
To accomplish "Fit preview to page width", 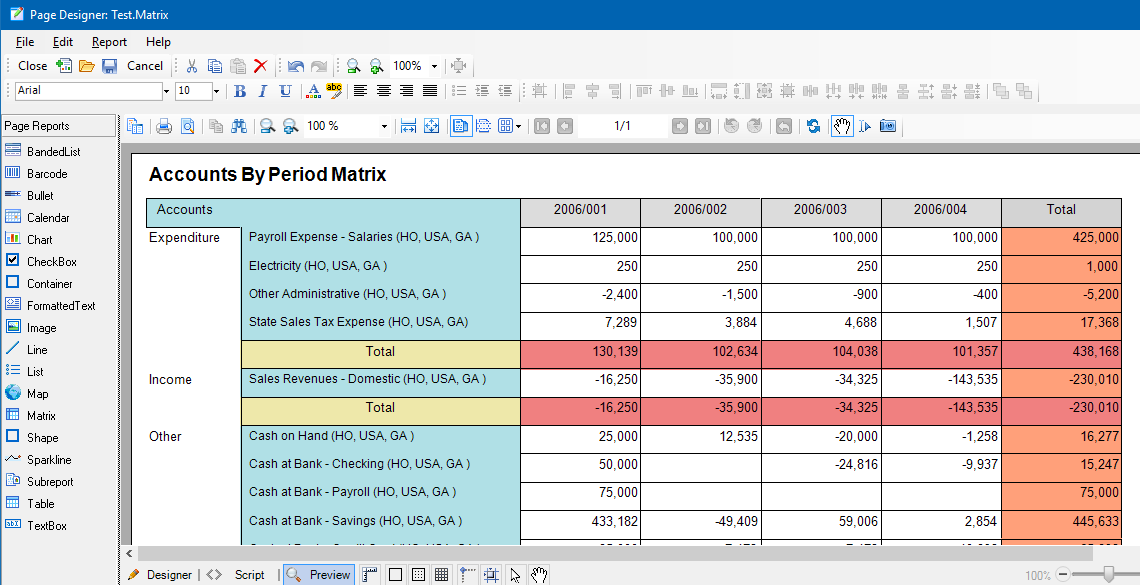I will (x=409, y=126).
